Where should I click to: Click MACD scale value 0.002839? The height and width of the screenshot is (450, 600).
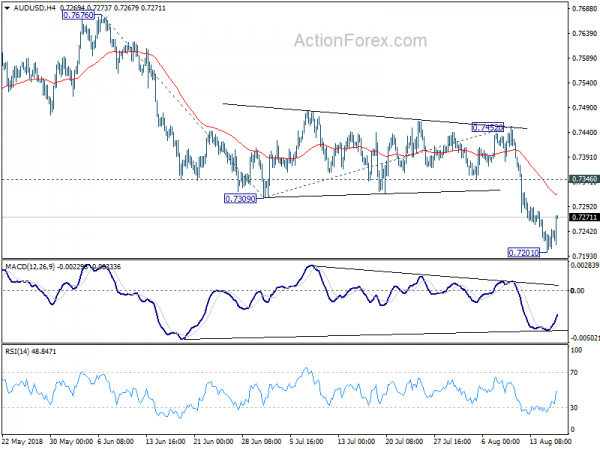point(585,265)
